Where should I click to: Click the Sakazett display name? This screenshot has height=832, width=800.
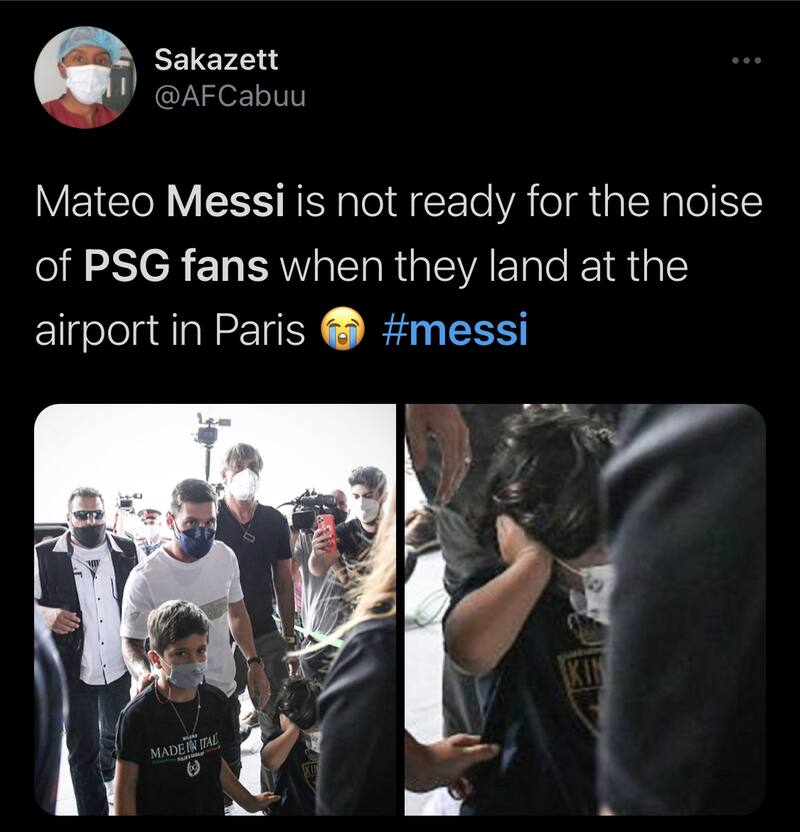tap(216, 59)
